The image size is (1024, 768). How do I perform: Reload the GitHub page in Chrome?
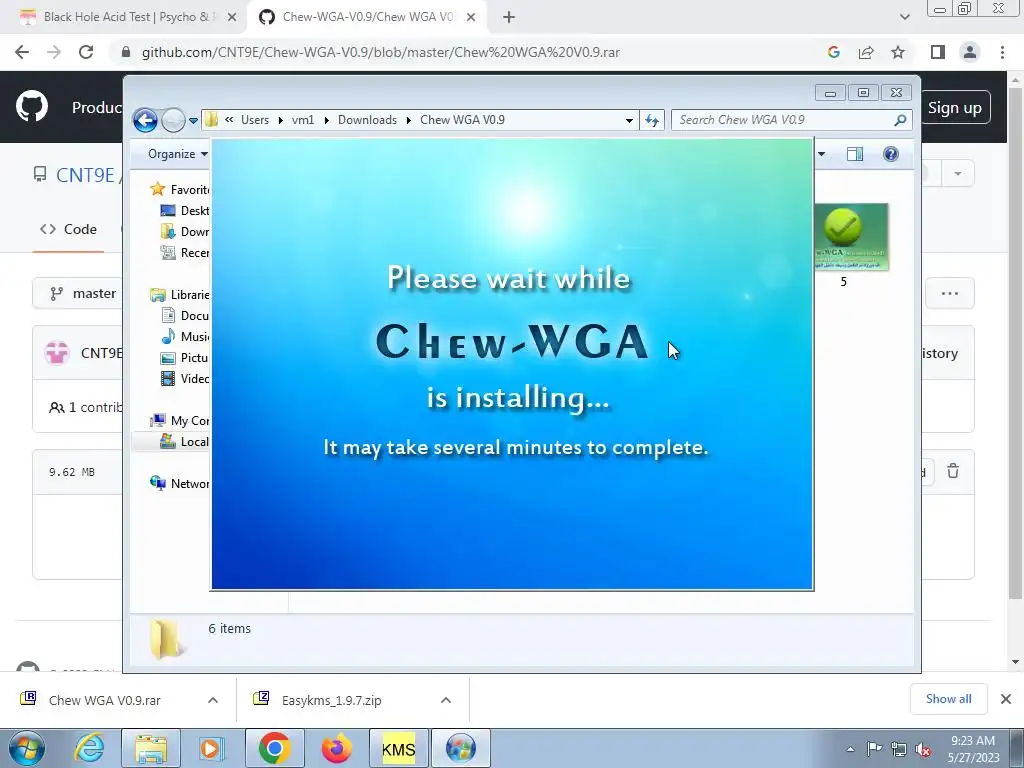click(x=86, y=52)
